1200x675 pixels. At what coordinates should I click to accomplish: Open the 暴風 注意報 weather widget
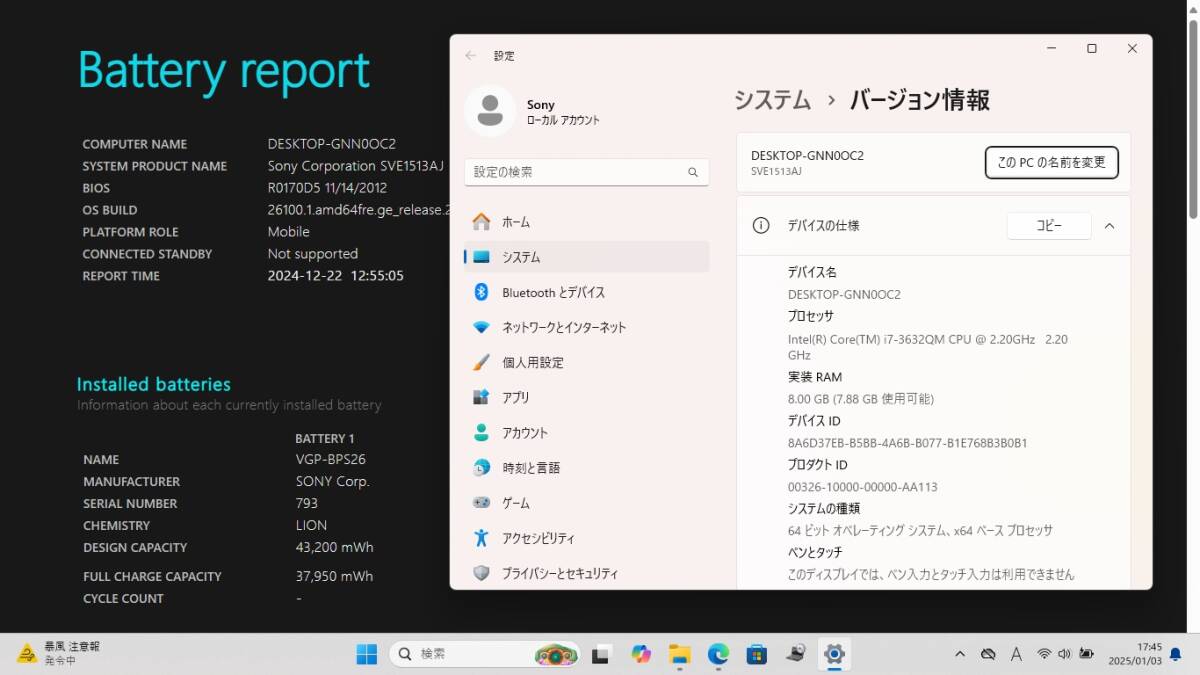[x=60, y=654]
